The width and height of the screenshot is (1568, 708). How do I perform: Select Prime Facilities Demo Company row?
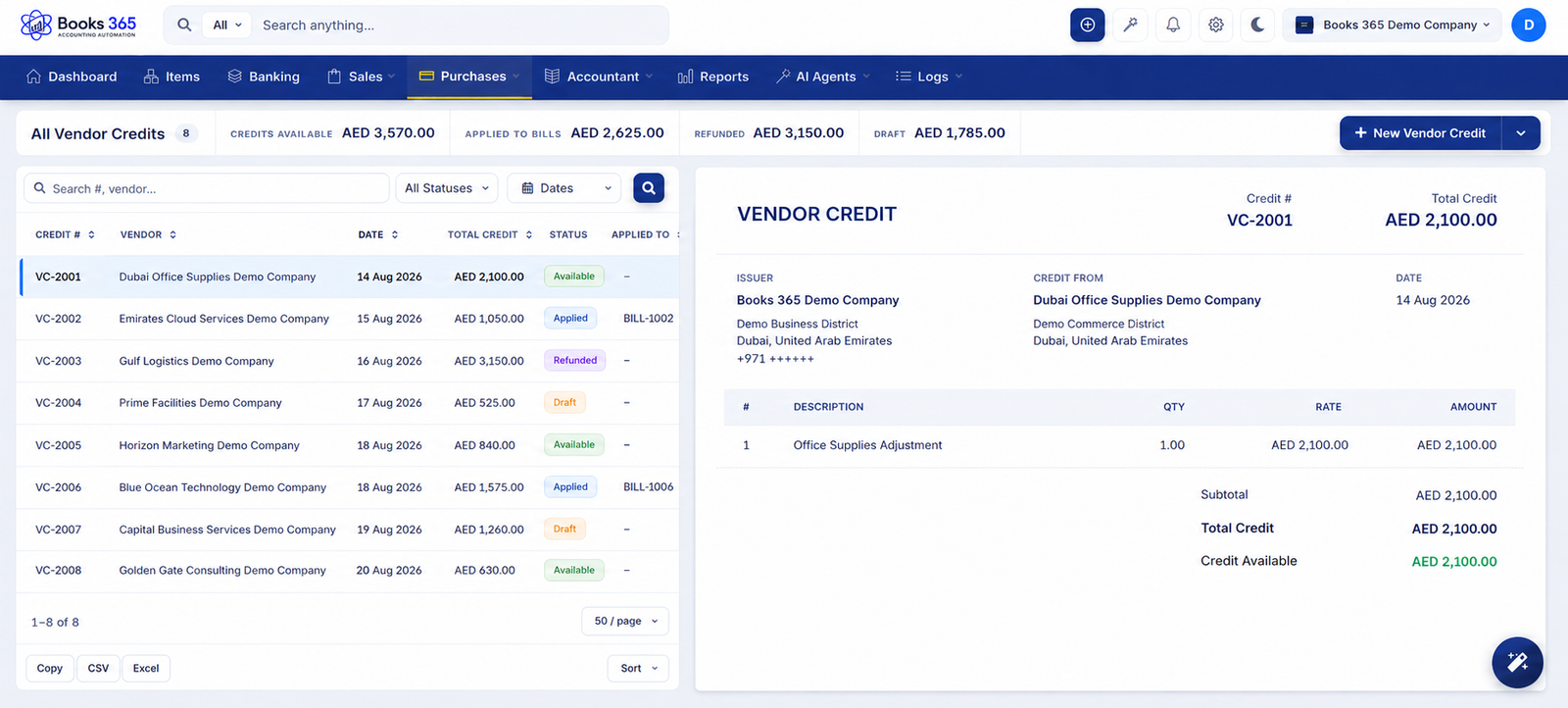349,403
